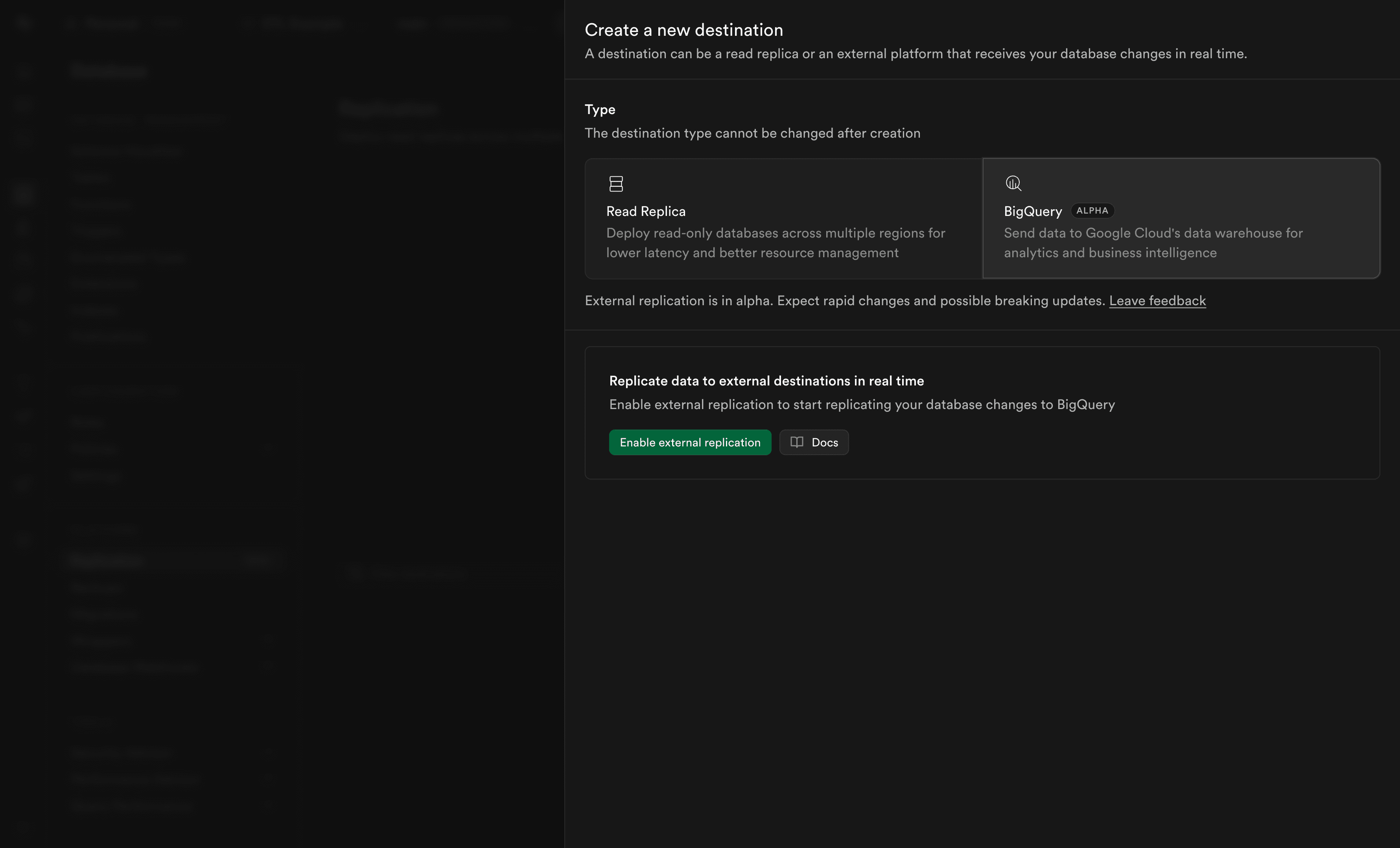
Task: Select the Read Replica destination type card
Action: (783, 218)
